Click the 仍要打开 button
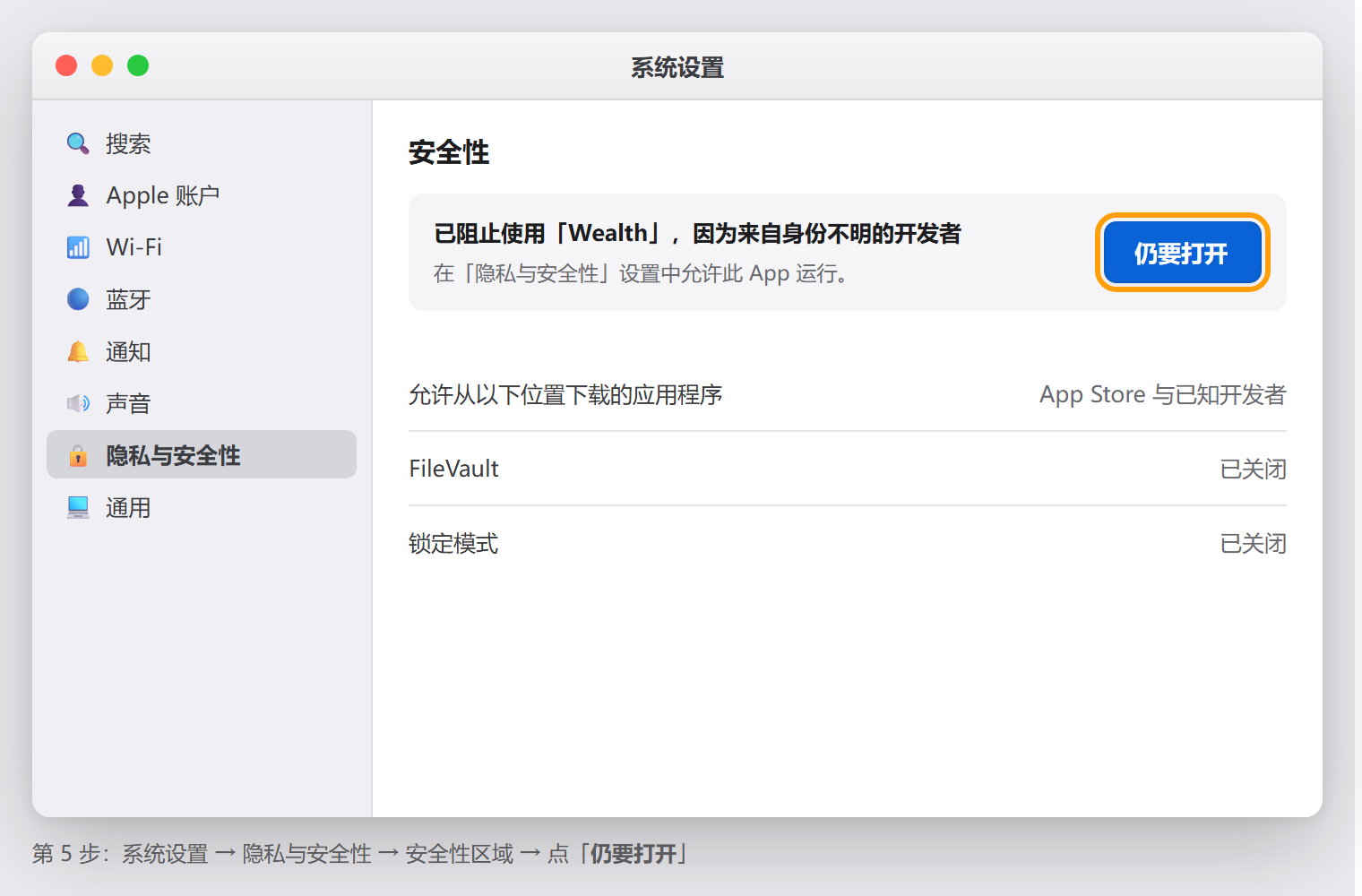1362x896 pixels. [1182, 253]
